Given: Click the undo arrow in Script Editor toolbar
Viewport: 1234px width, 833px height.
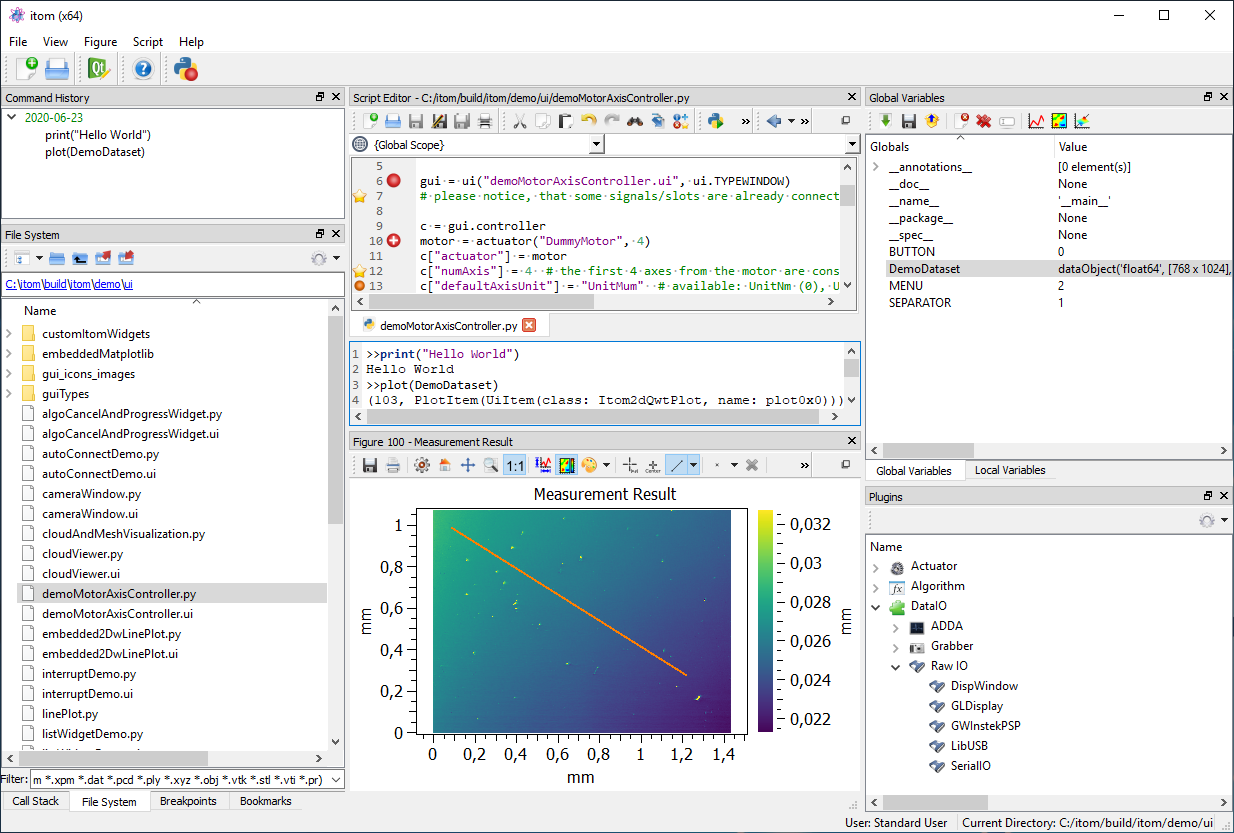Looking at the screenshot, I should click(588, 121).
